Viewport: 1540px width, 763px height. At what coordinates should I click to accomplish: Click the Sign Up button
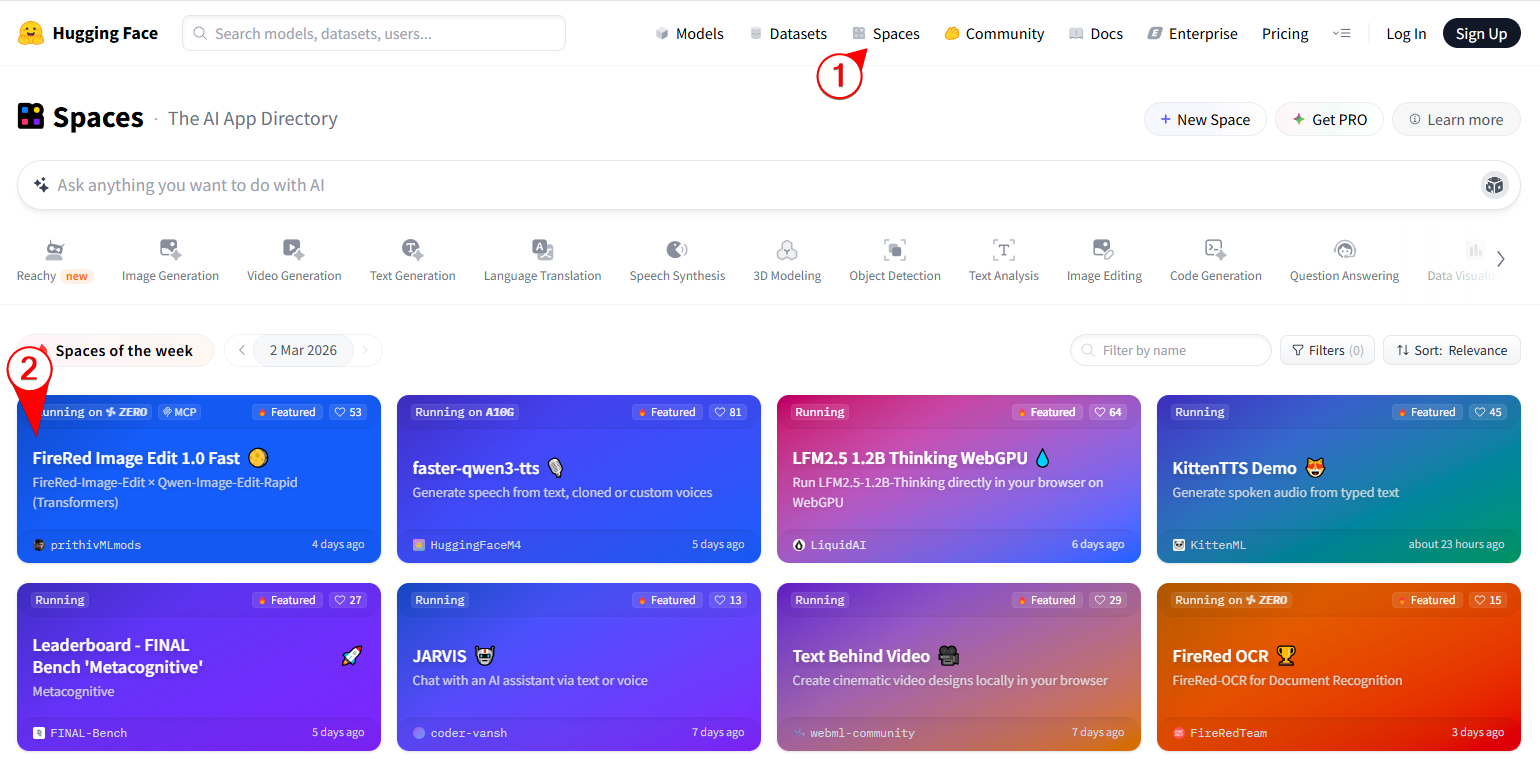[x=1481, y=33]
